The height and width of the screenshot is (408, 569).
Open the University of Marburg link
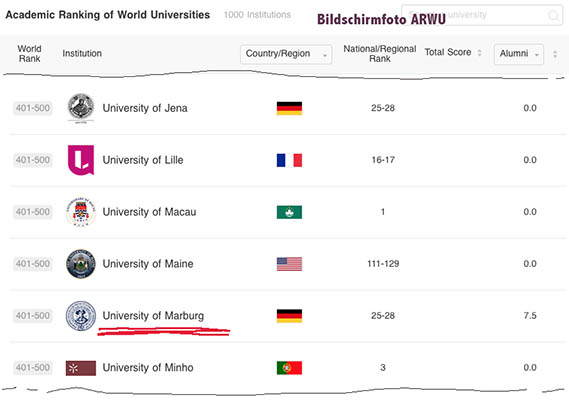click(x=153, y=315)
